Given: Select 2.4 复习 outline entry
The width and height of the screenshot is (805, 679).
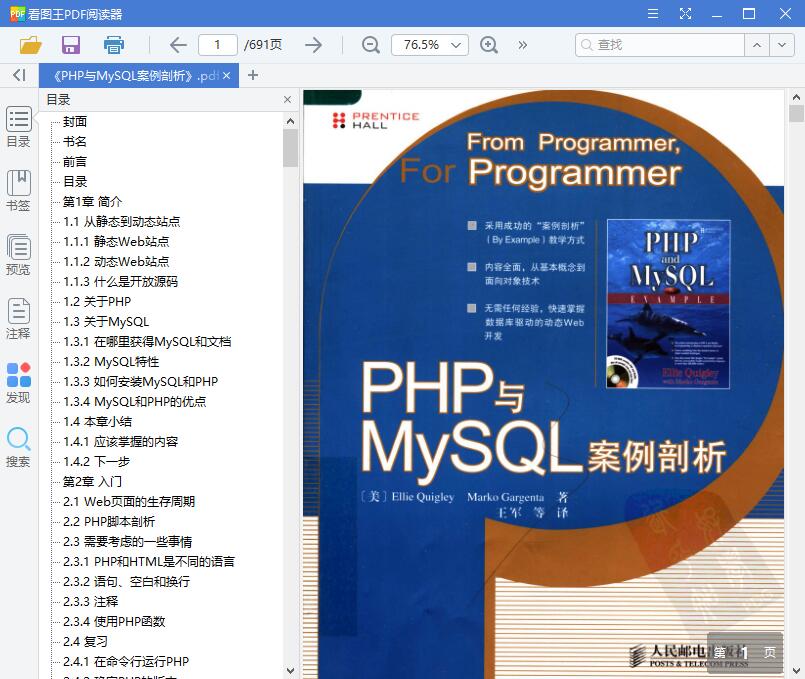Looking at the screenshot, I should click(85, 642).
